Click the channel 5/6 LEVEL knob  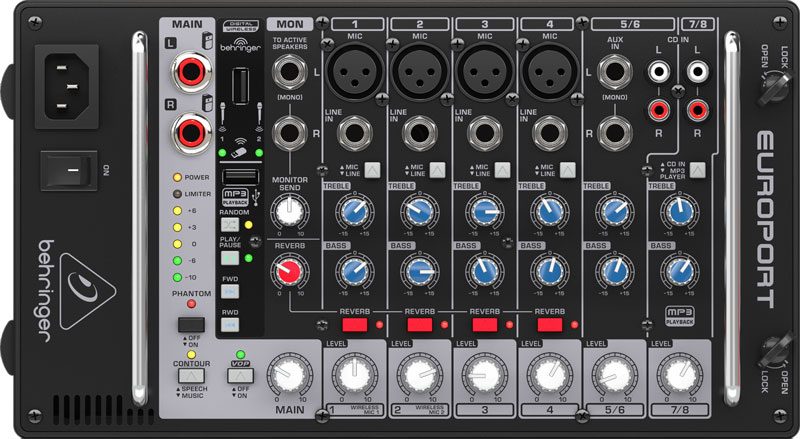click(x=615, y=375)
